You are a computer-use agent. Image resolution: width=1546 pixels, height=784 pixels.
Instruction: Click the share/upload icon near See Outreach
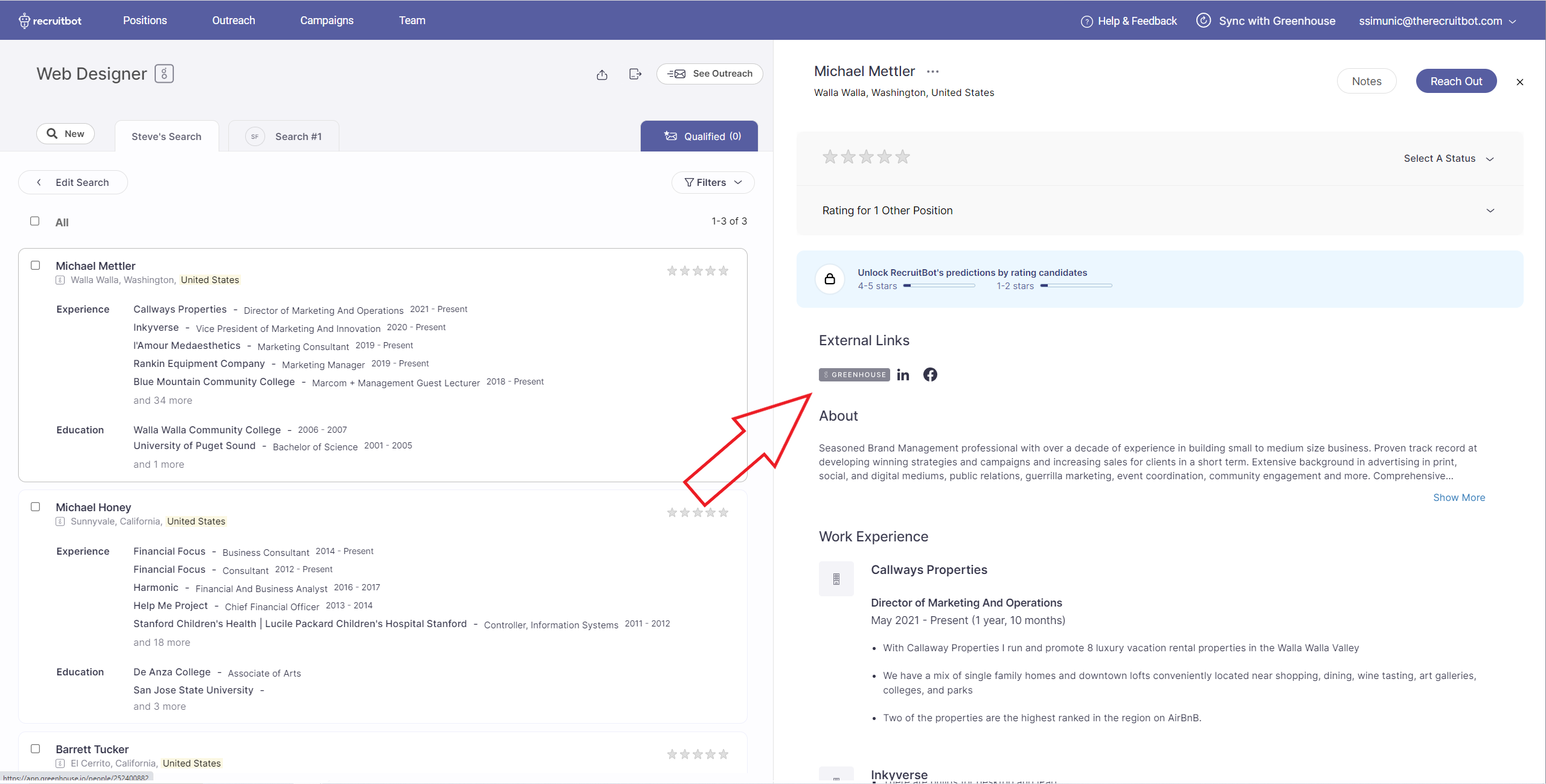click(x=602, y=74)
